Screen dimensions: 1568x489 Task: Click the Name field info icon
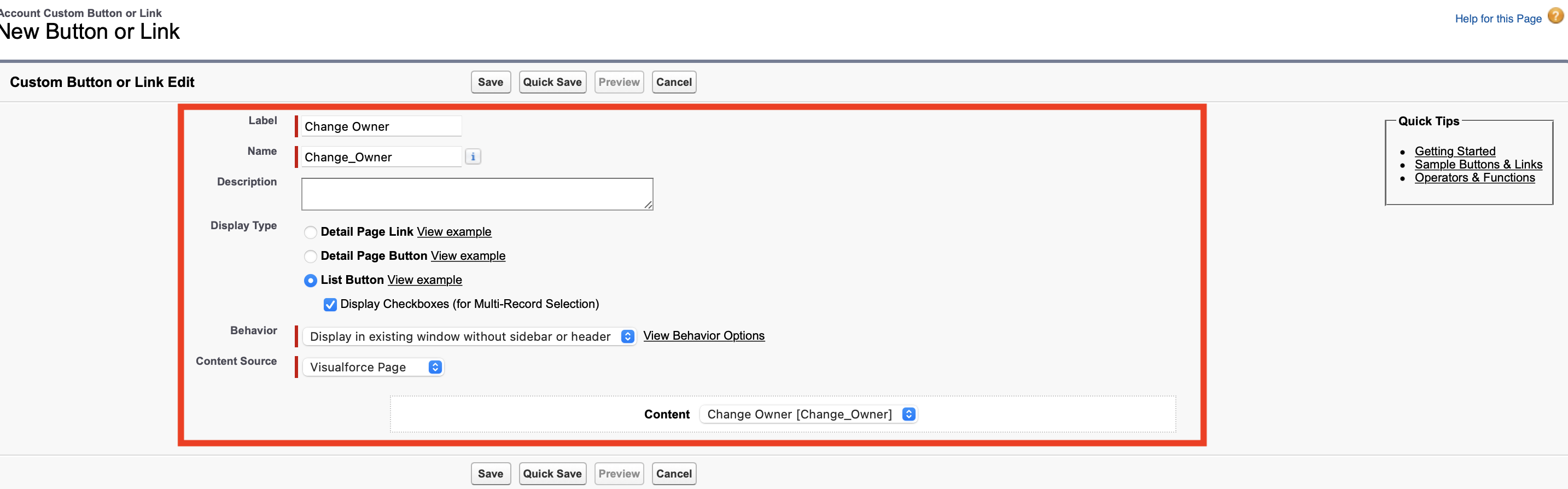(x=473, y=157)
